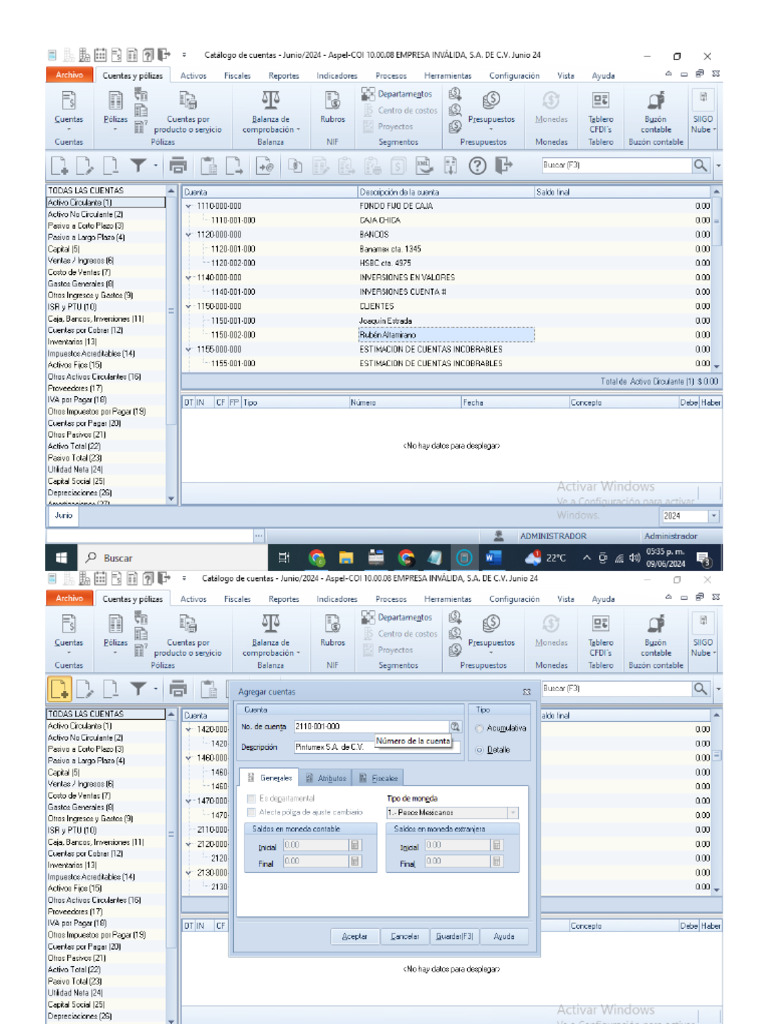Click the taskbar Buscar search box
768x1024 pixels.
pyautogui.click(x=173, y=558)
